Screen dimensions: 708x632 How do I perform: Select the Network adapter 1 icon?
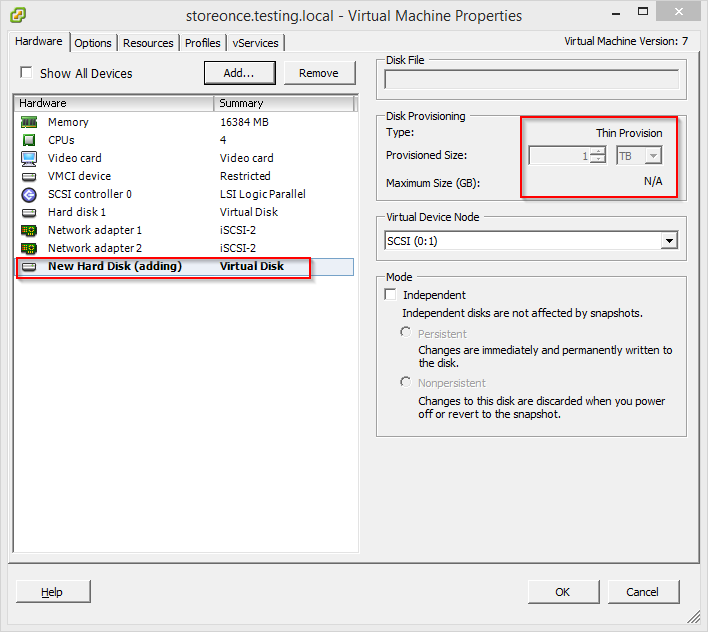pyautogui.click(x=29, y=230)
